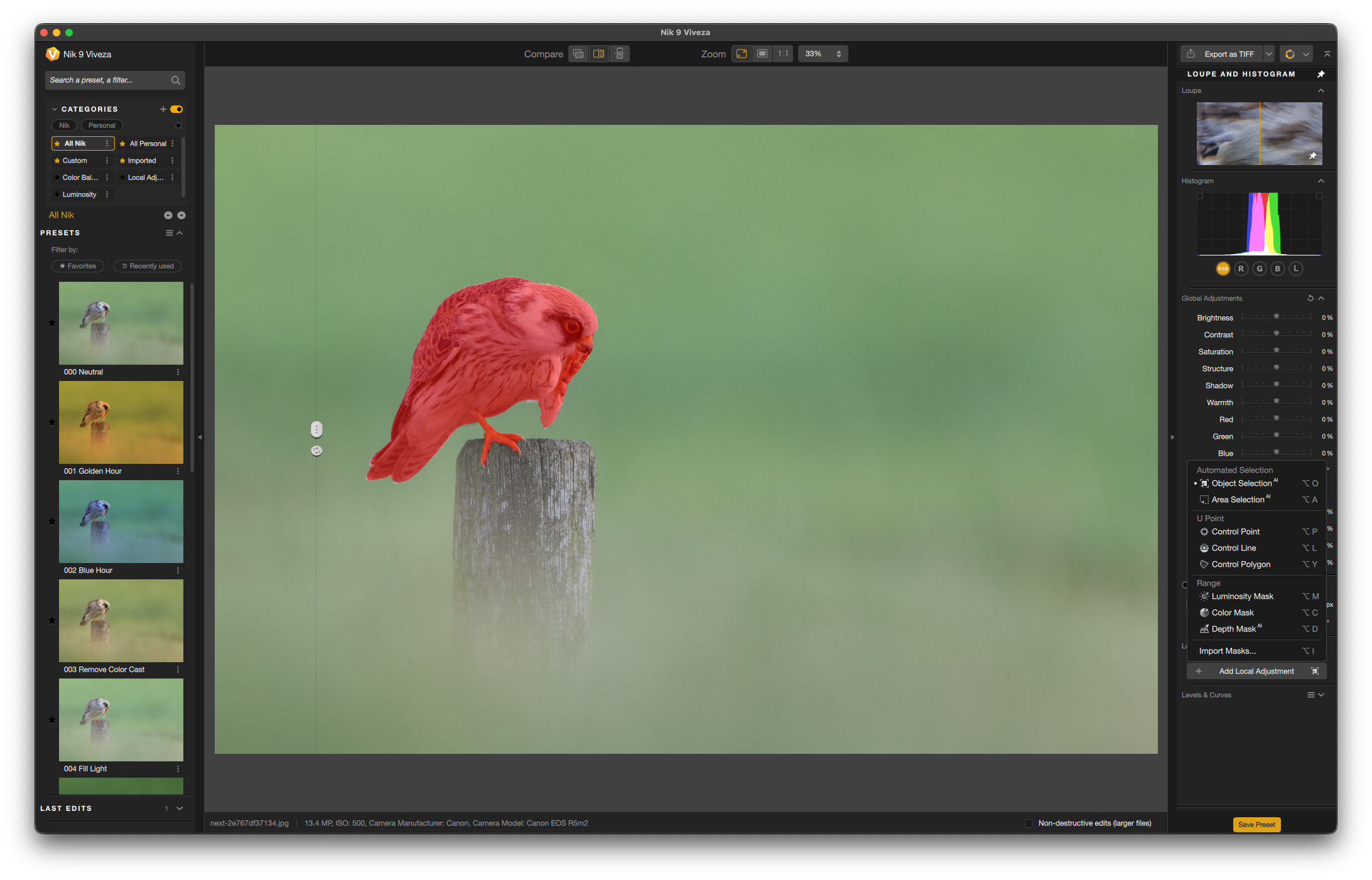The image size is (1372, 880).
Task: Toggle the Categories switch
Action: coord(176,109)
